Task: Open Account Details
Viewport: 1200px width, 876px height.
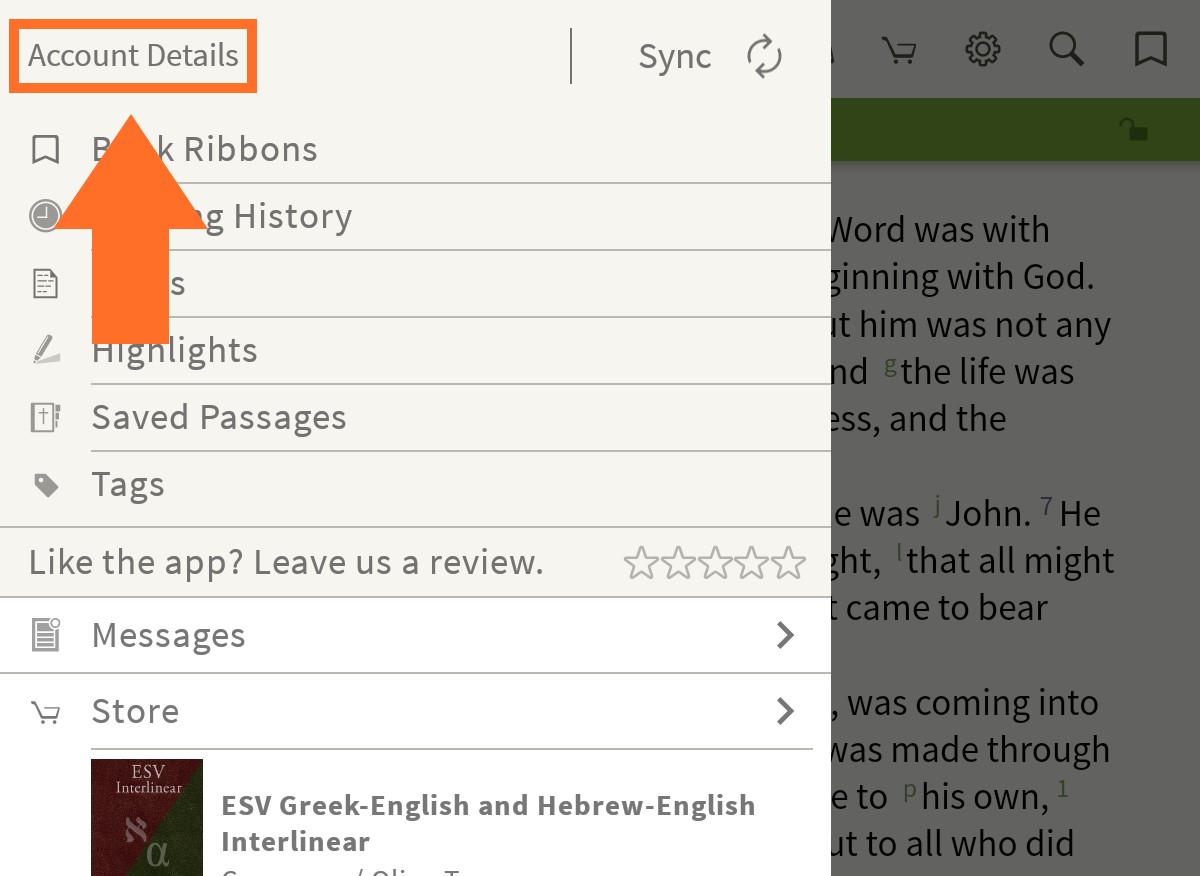Action: [x=133, y=56]
